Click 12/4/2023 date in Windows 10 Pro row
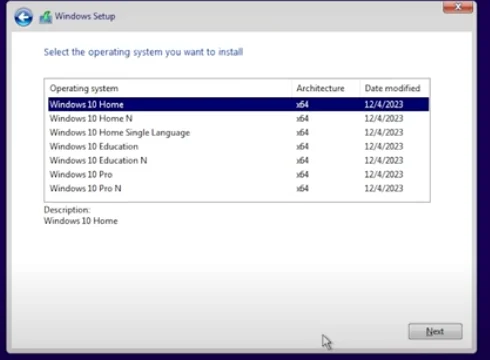Image resolution: width=490 pixels, height=360 pixels. 384,174
